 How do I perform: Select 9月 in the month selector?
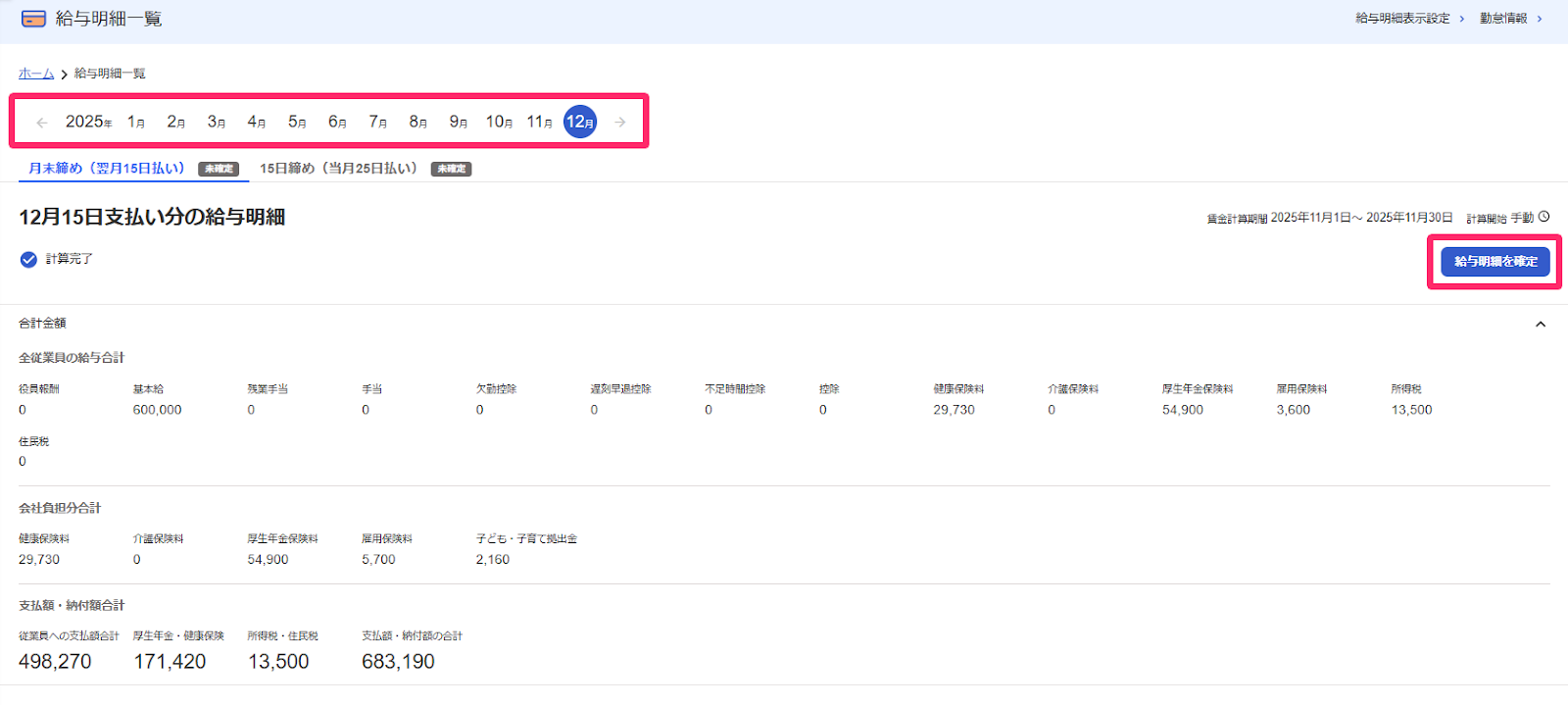(459, 122)
